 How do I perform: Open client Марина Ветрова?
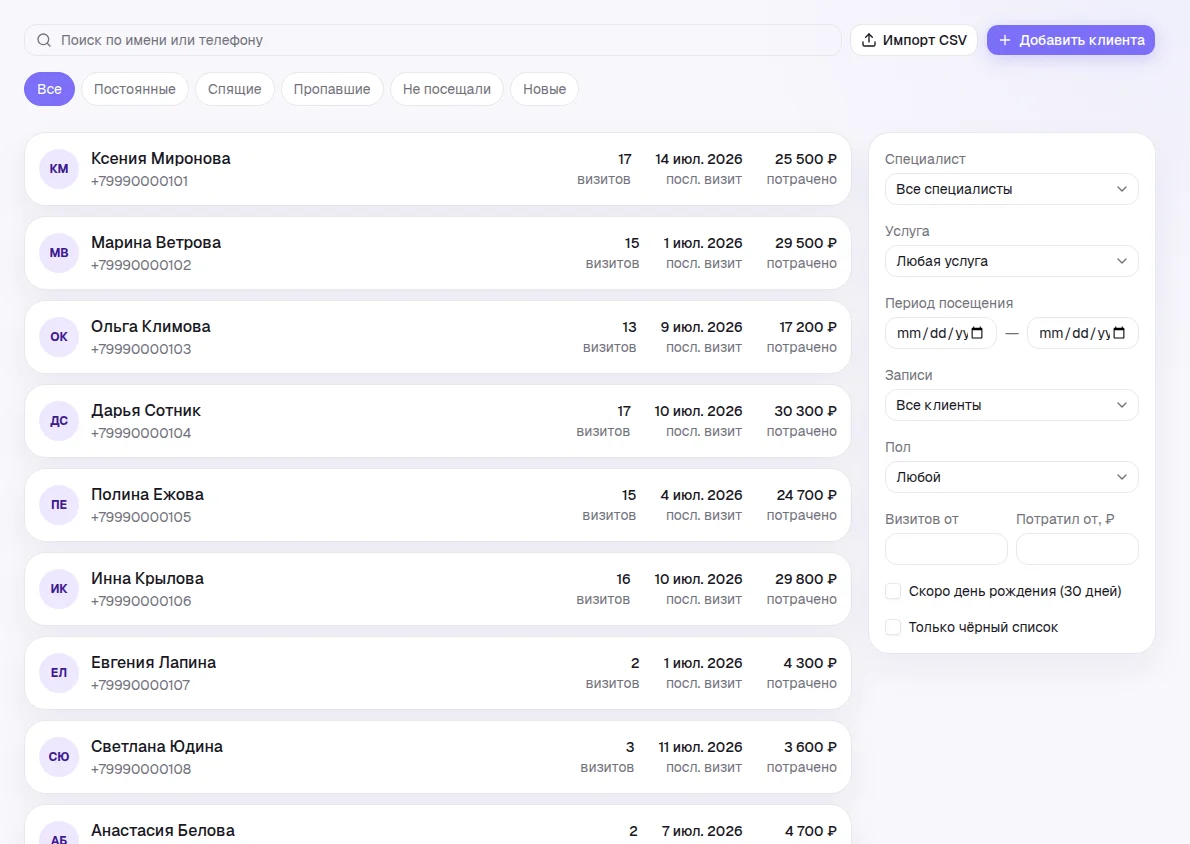pos(438,253)
